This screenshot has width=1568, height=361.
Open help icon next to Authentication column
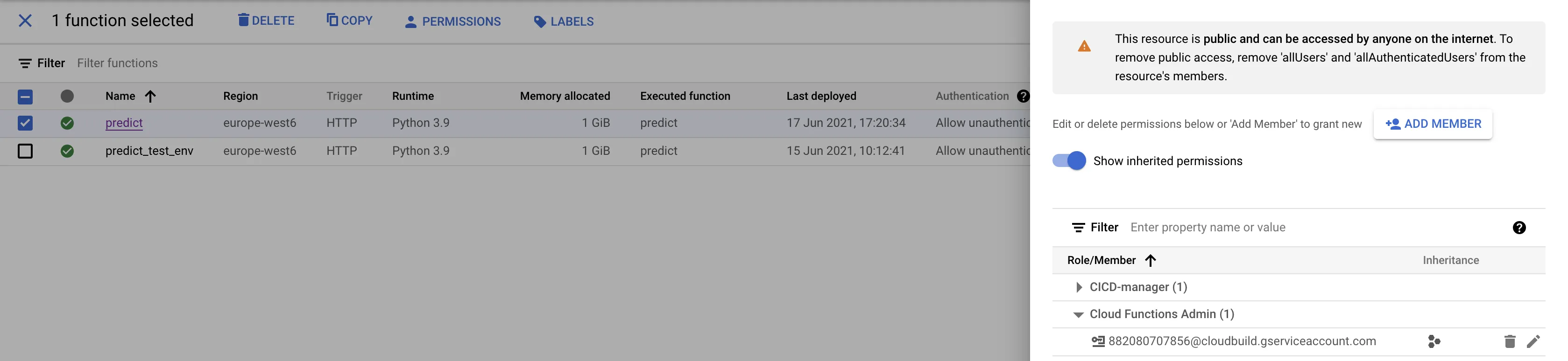(1023, 96)
